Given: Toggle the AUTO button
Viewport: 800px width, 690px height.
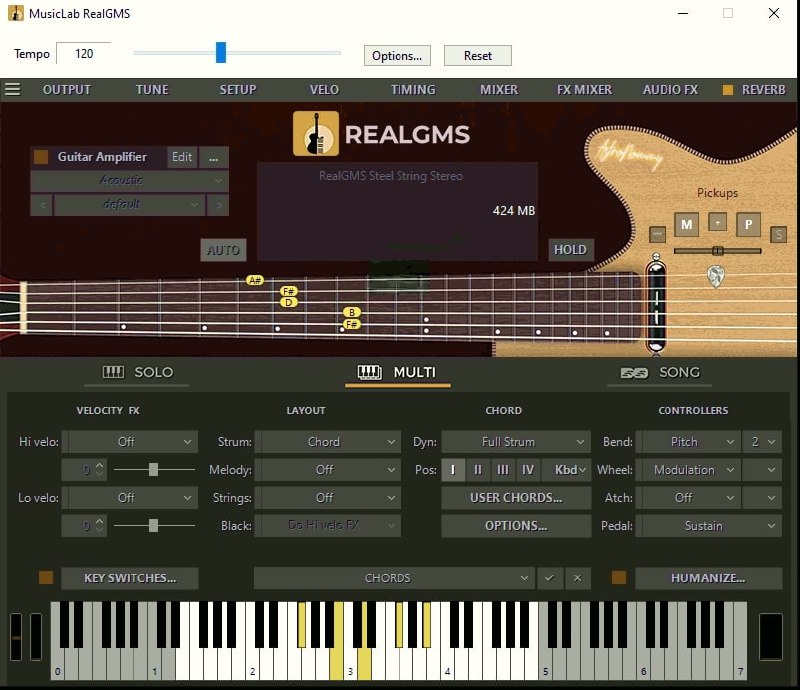Looking at the screenshot, I should pos(223,250).
